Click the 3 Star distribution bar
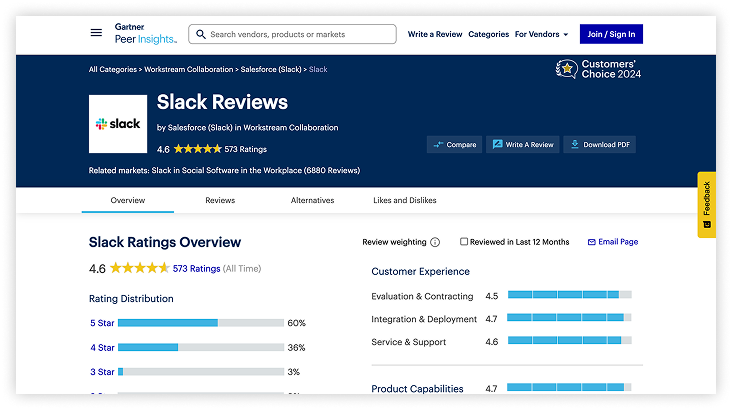The image size is (732, 410). (x=201, y=372)
